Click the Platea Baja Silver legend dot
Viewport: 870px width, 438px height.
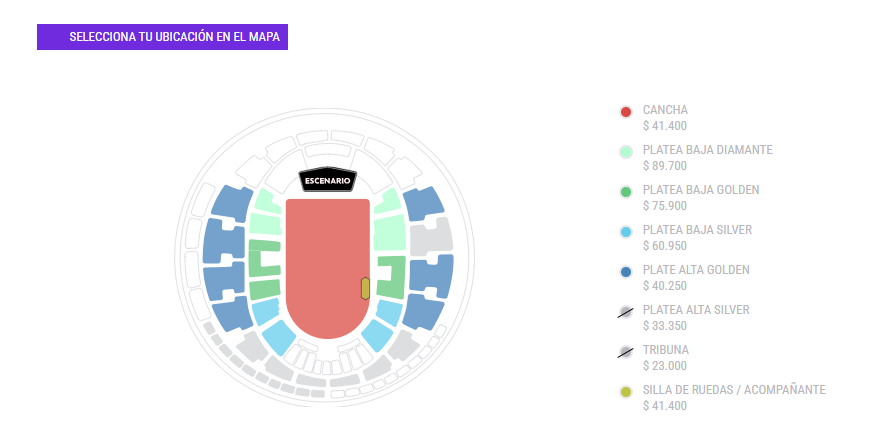(626, 232)
